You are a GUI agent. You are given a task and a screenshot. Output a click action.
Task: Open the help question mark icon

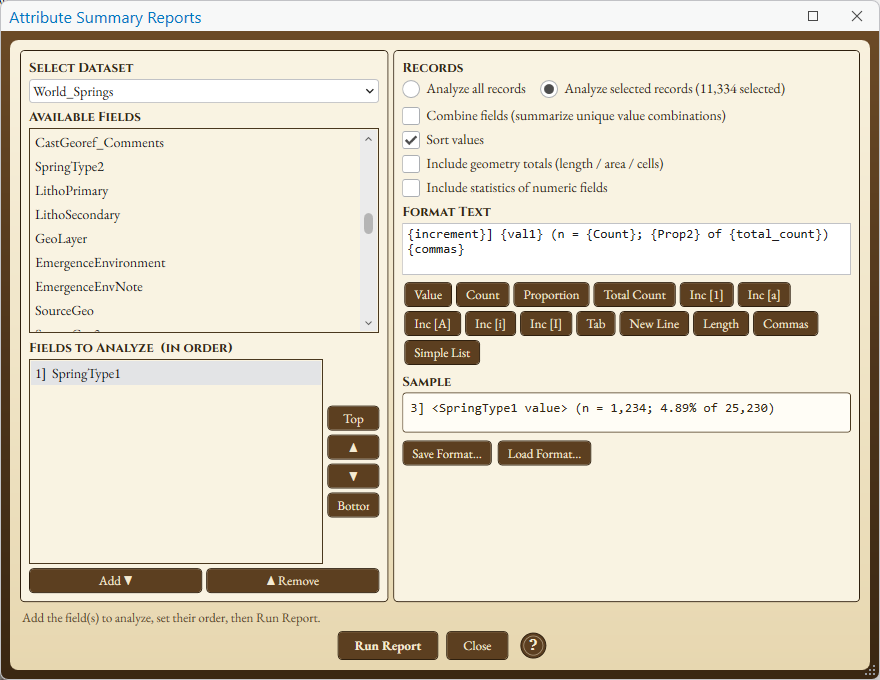pos(533,645)
